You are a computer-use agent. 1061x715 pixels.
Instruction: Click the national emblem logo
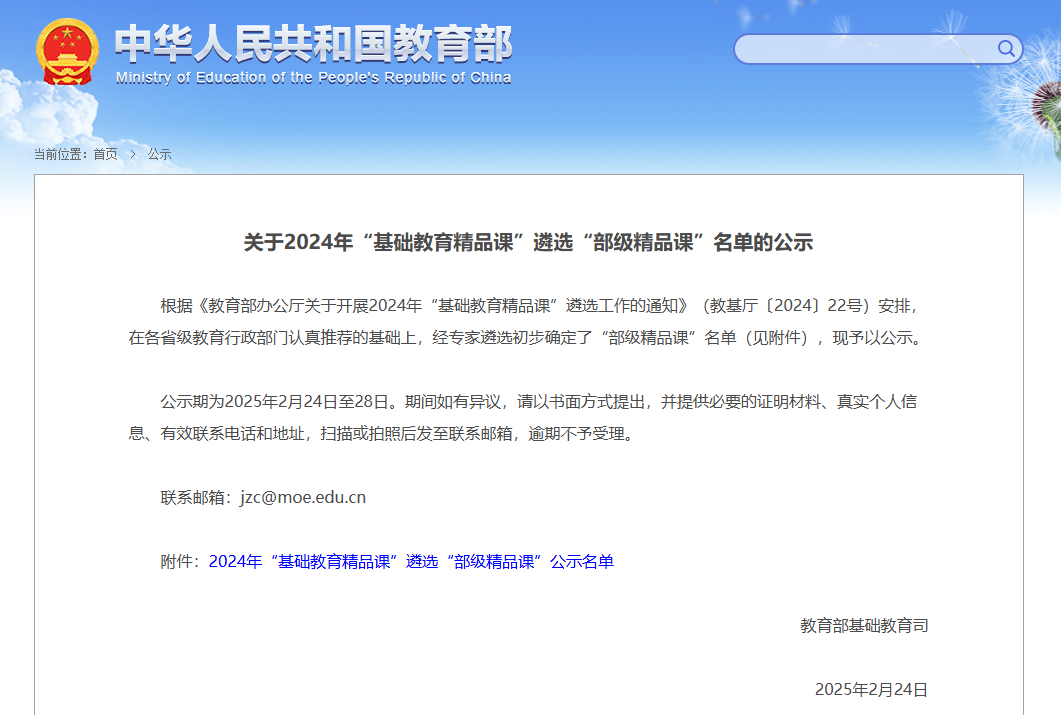67,54
